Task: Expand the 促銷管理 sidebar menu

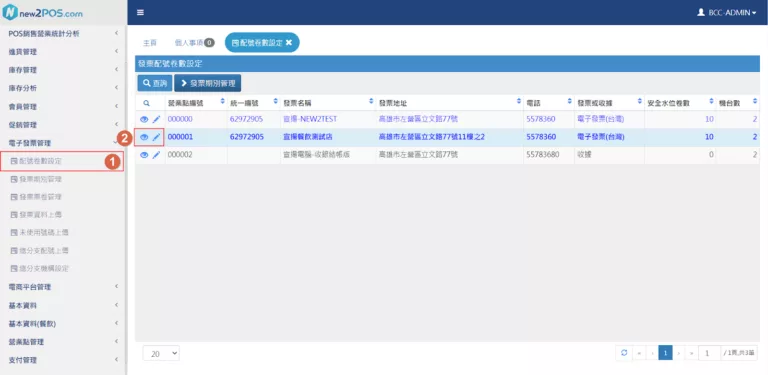Action: 63,125
